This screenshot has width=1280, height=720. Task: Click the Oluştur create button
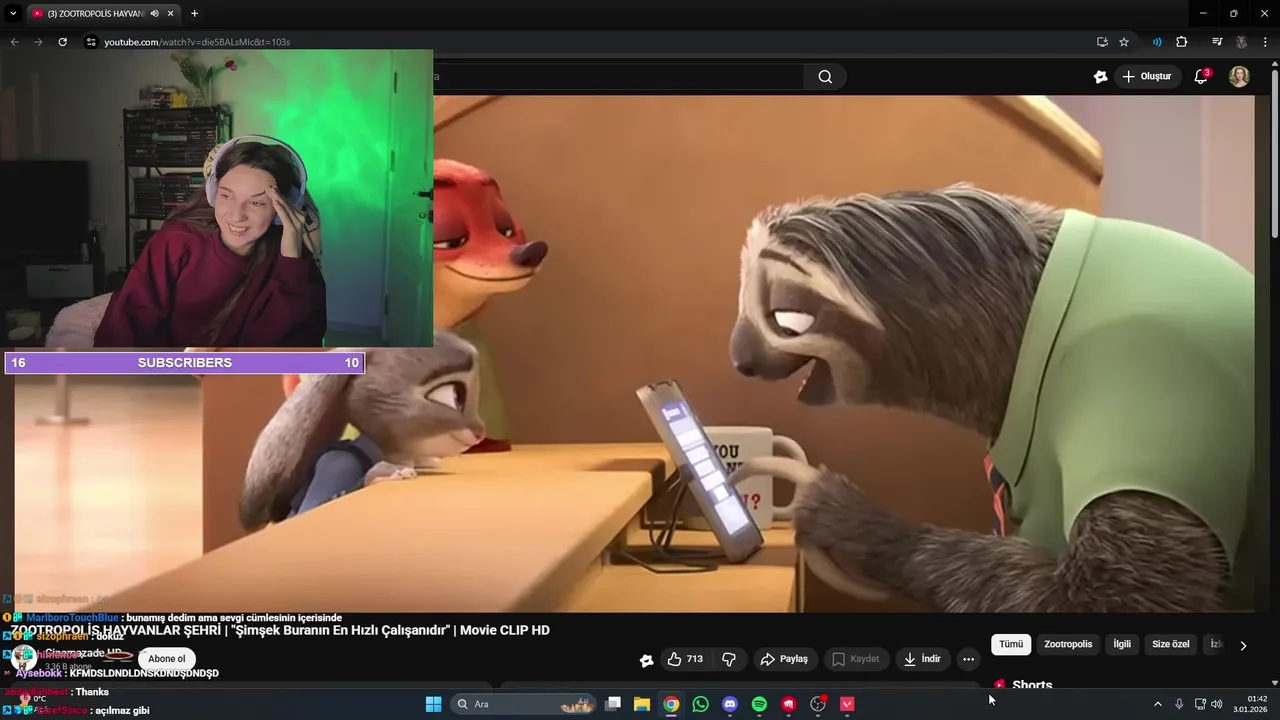tap(1146, 77)
